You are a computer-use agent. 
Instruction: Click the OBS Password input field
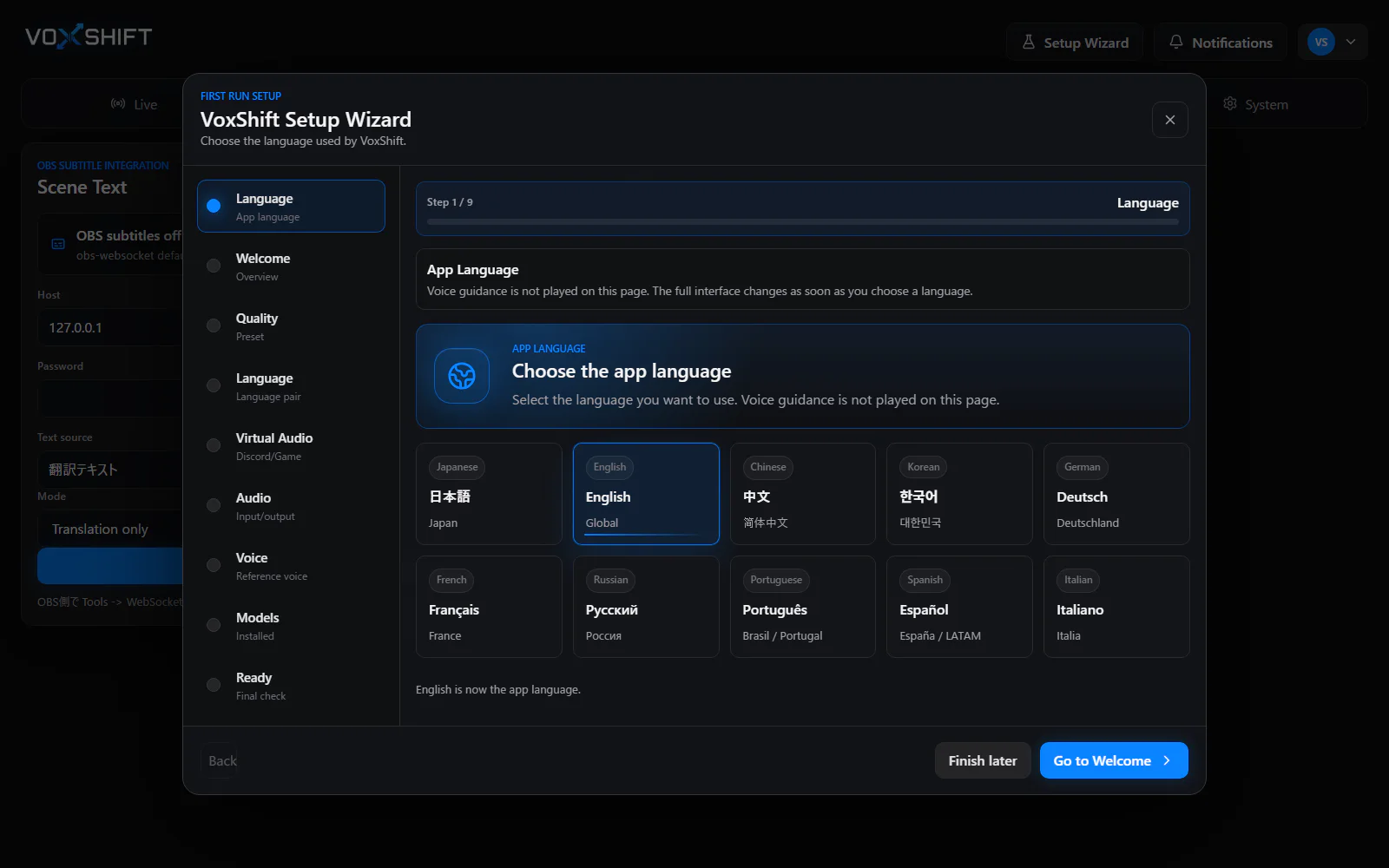point(110,398)
